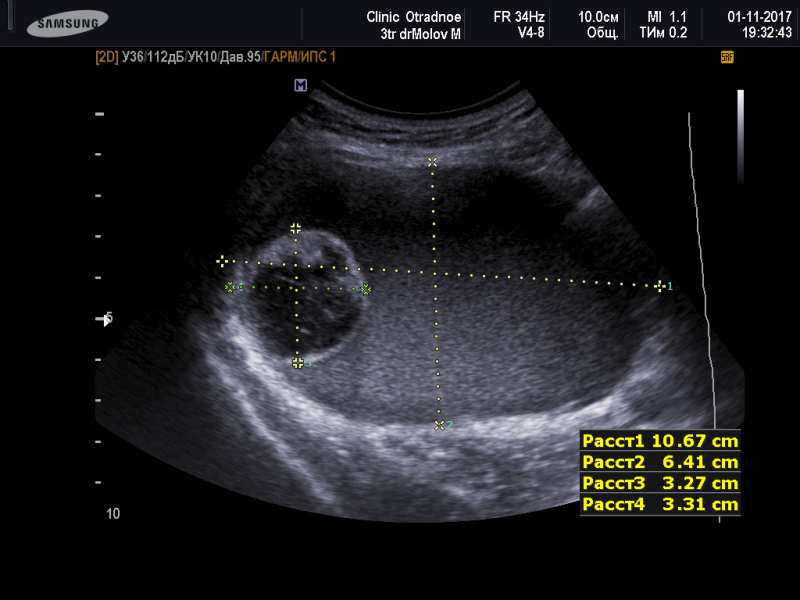Image resolution: width=800 pixels, height=600 pixels.
Task: Click the 3tr drMolov M text
Action: (x=420, y=34)
